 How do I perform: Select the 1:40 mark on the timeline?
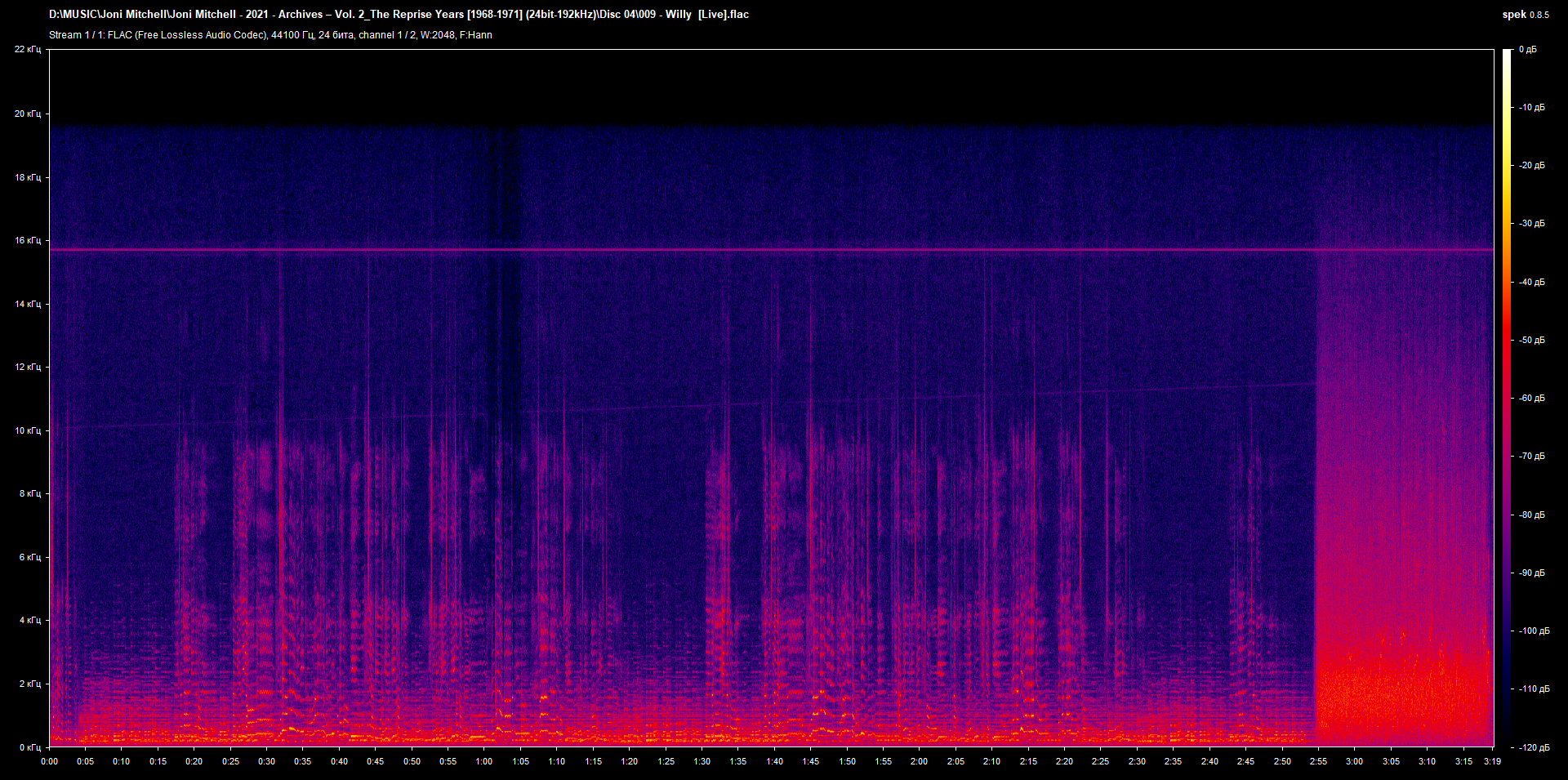(775, 760)
